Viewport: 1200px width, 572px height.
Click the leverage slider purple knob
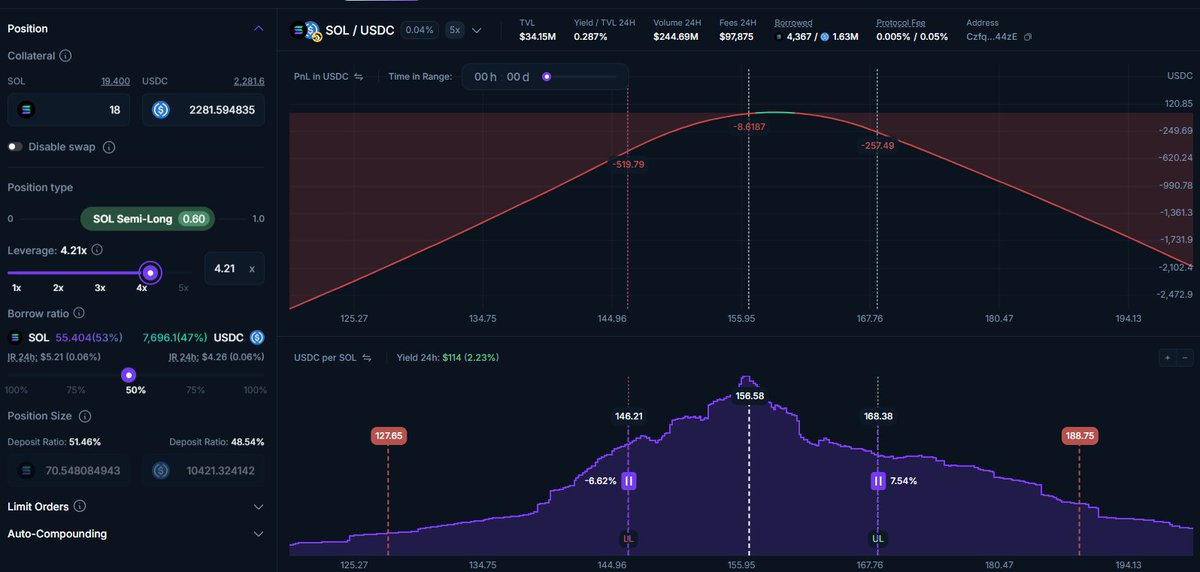(x=150, y=272)
